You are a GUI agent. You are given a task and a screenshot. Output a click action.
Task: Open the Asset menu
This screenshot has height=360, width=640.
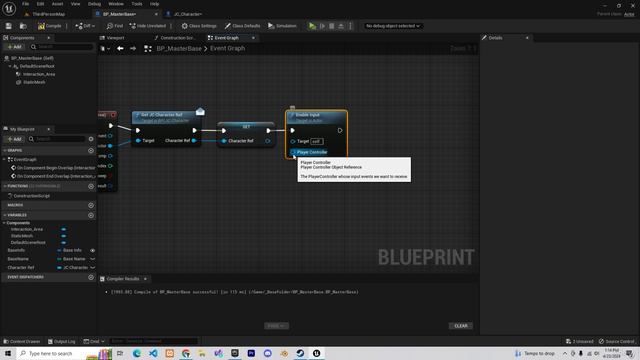pyautogui.click(x=58, y=4)
